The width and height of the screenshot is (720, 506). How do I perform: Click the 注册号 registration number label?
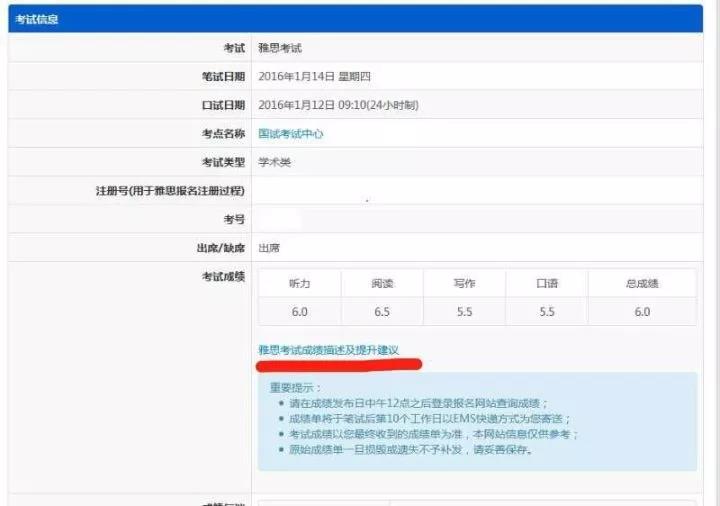(169, 191)
